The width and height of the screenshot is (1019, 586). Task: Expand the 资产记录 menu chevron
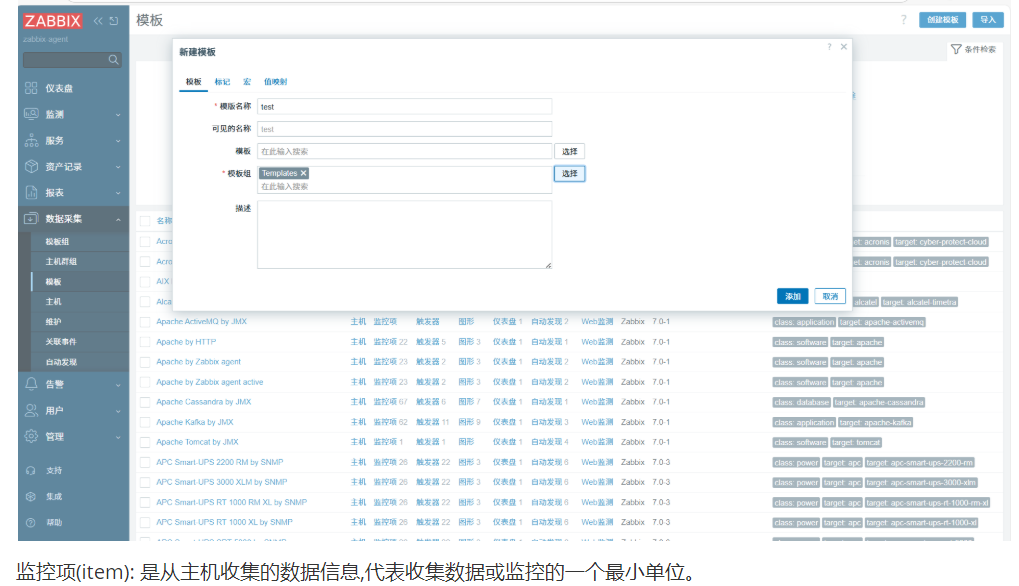(x=118, y=167)
